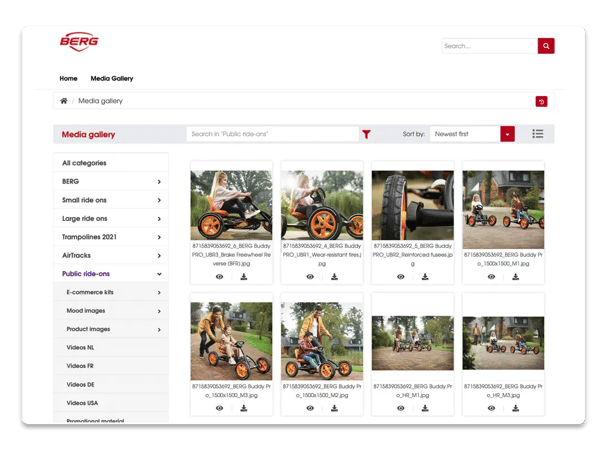Download the HR_M3 image
600x450 pixels.
click(516, 408)
